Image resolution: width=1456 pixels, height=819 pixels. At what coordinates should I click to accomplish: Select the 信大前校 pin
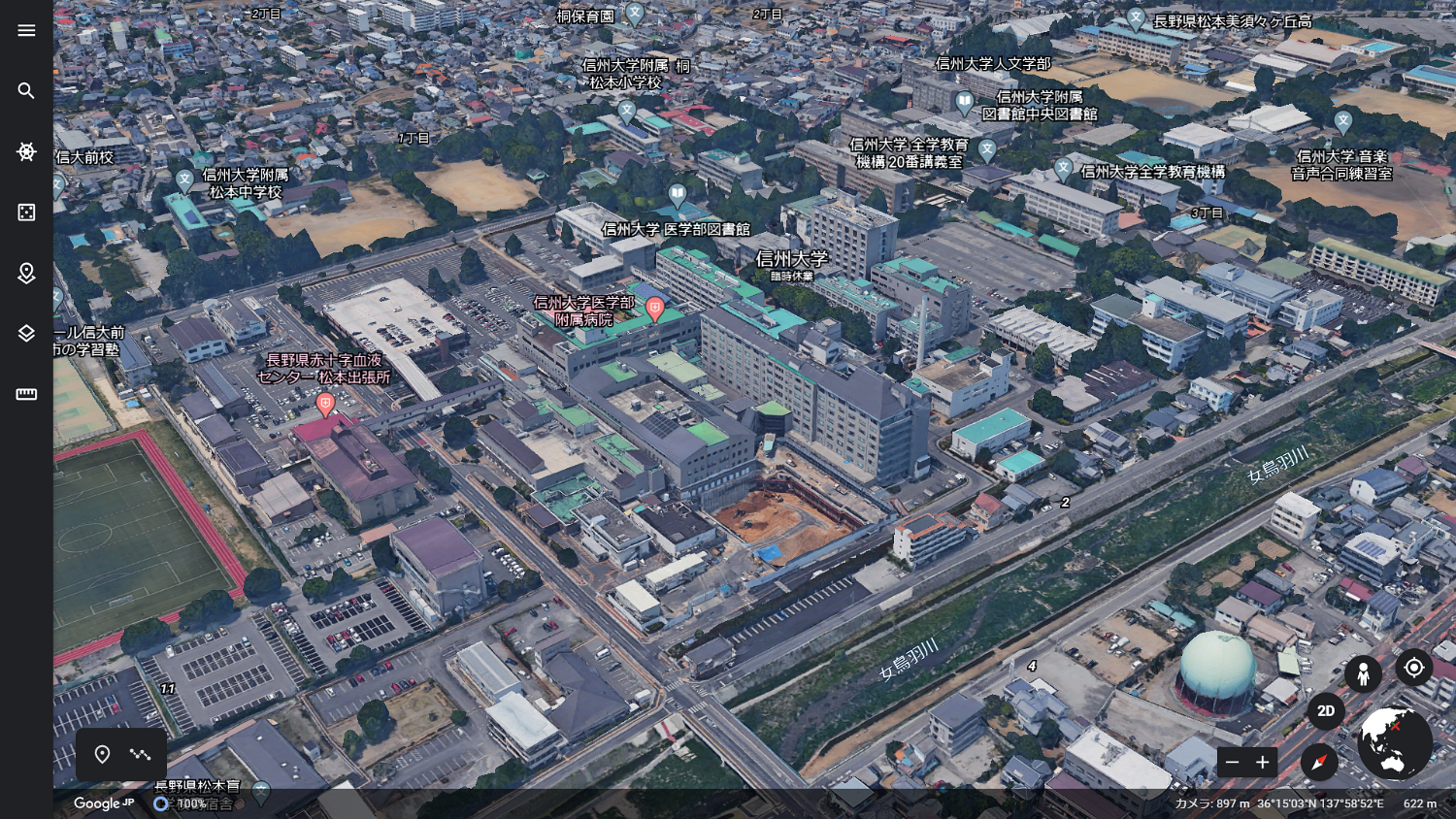pos(57,183)
